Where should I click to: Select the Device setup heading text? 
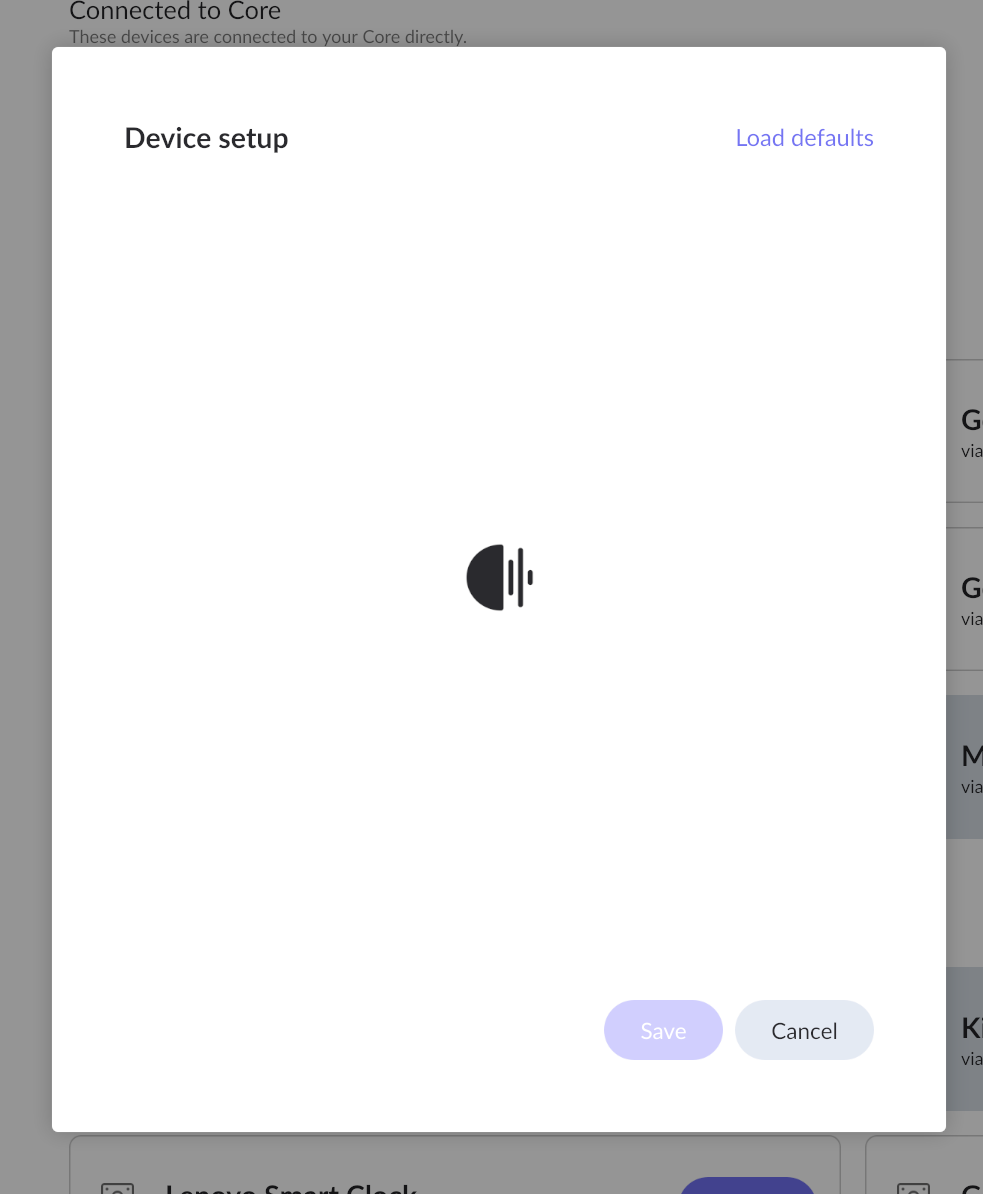coord(206,139)
